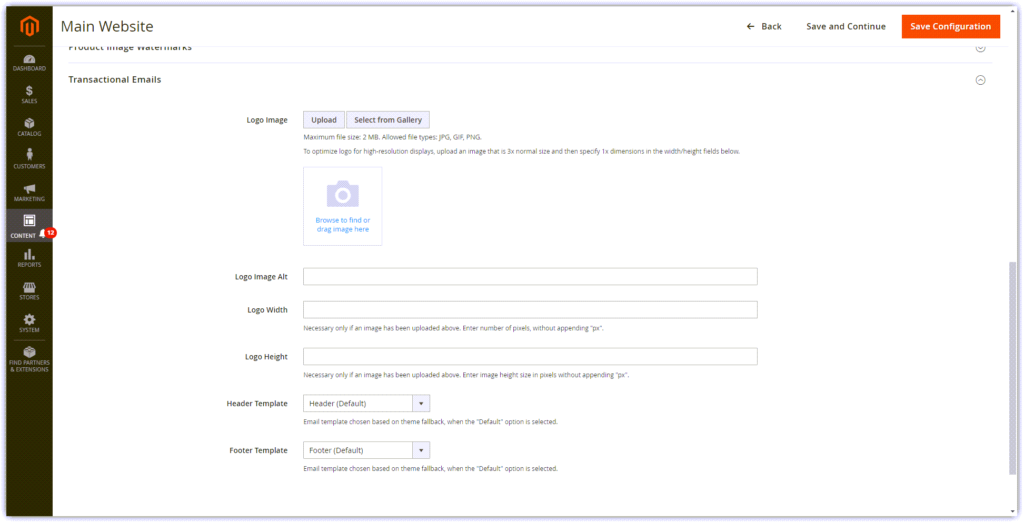The width and height of the screenshot is (1024, 523).
Task: Click the Main Website page title
Action: click(x=107, y=27)
